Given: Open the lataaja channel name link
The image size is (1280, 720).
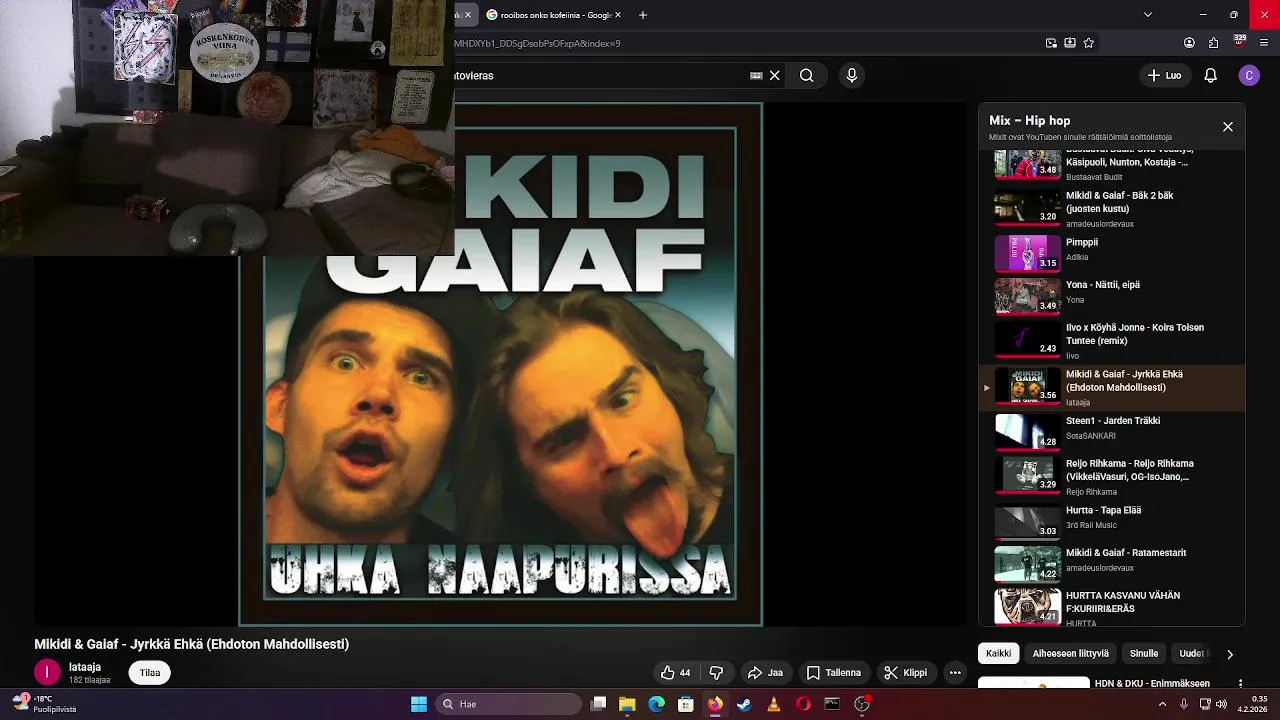Looking at the screenshot, I should pyautogui.click(x=85, y=667).
